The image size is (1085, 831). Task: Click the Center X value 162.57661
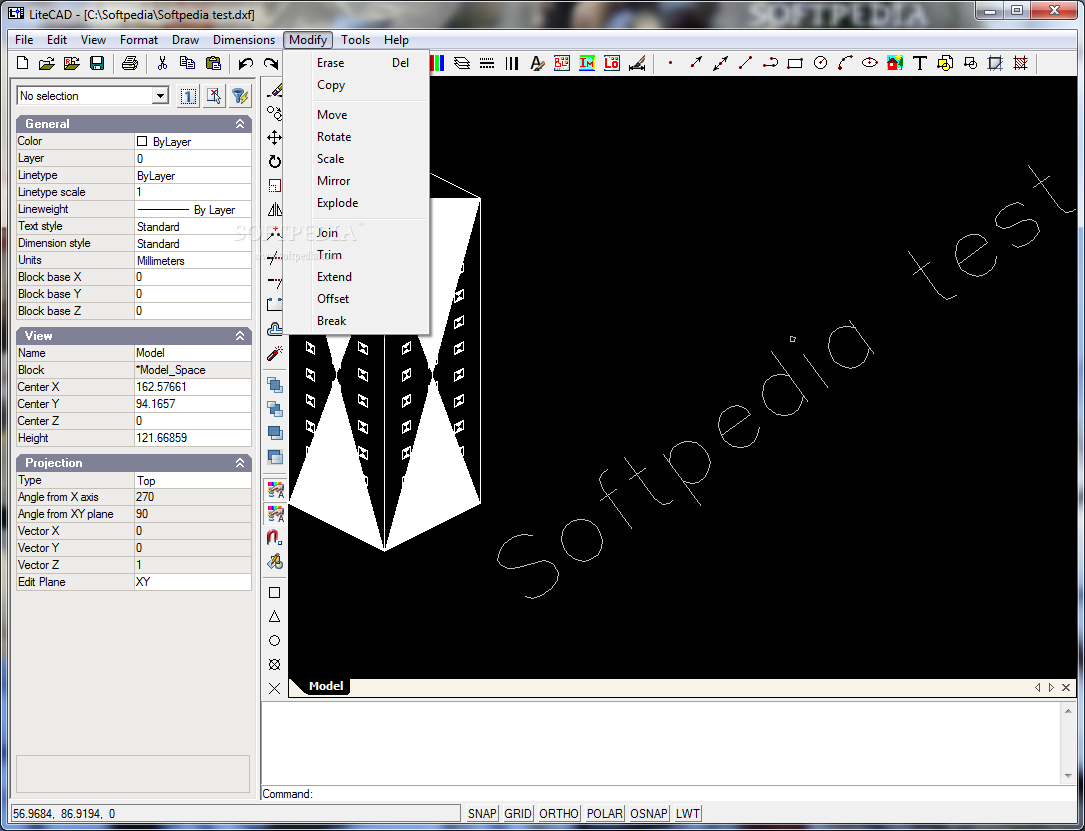(x=192, y=387)
